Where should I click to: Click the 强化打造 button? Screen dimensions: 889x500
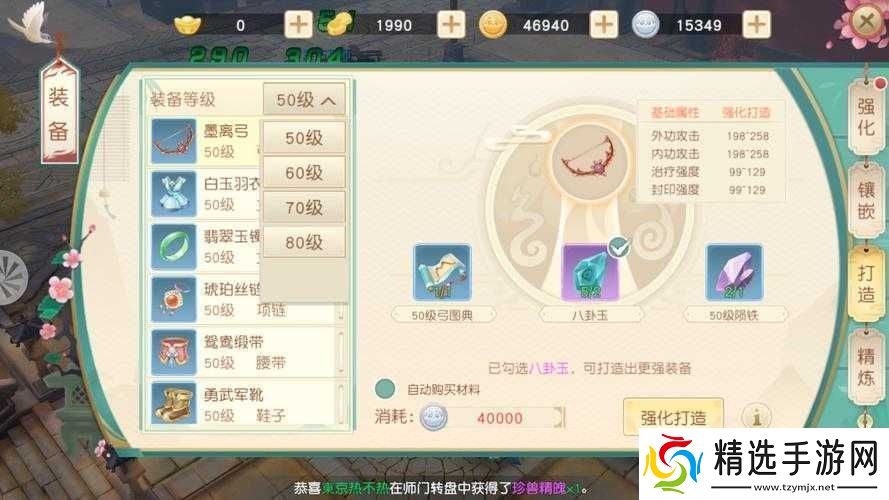point(674,417)
